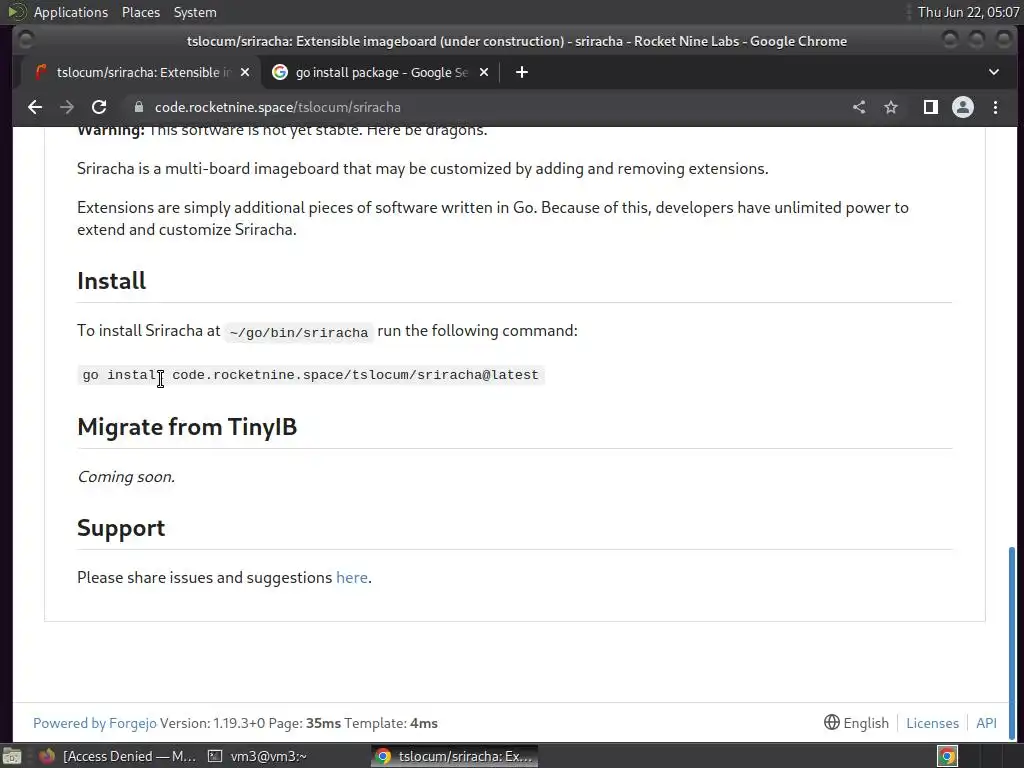Viewport: 1024px width, 768px height.
Task: Click the page version text 1.19.3+0
Action: point(239,723)
